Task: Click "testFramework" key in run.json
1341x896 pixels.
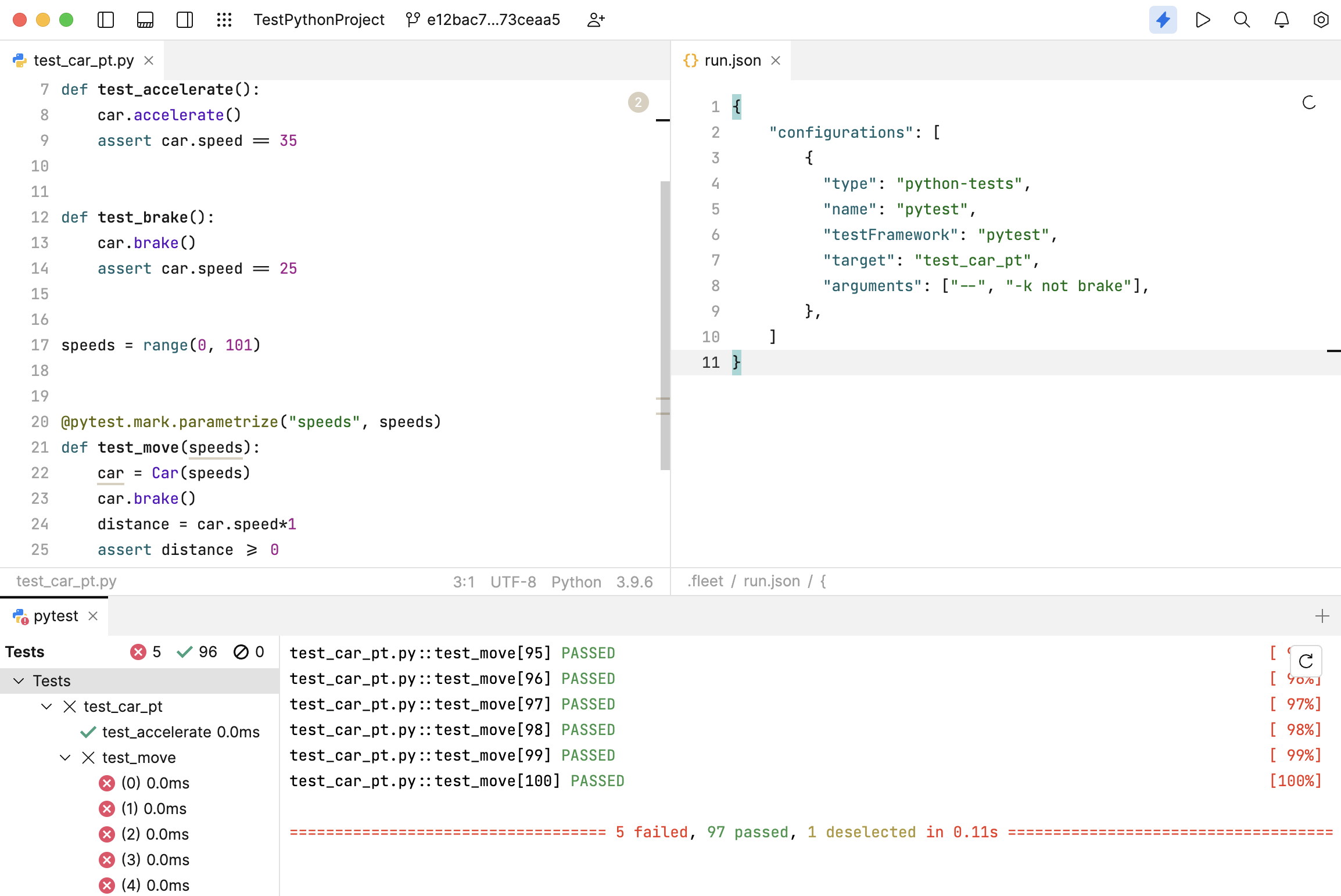Action: 890,235
